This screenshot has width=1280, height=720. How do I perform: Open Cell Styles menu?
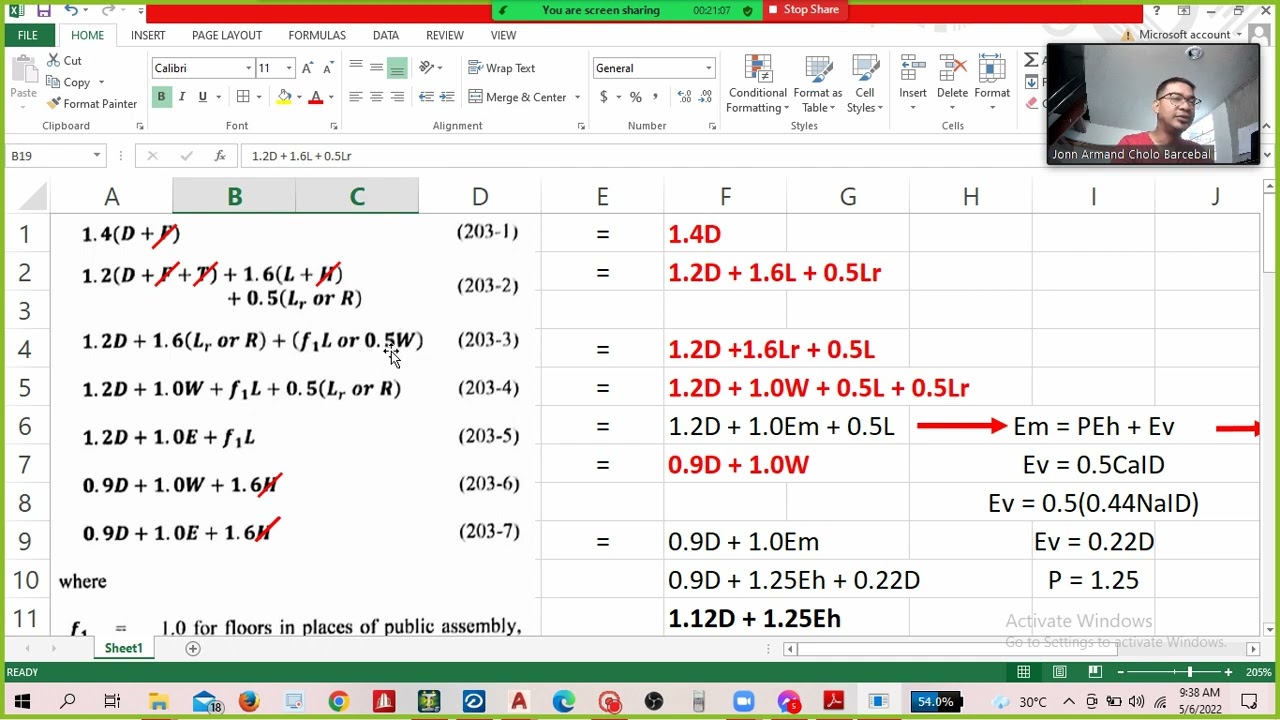(865, 84)
